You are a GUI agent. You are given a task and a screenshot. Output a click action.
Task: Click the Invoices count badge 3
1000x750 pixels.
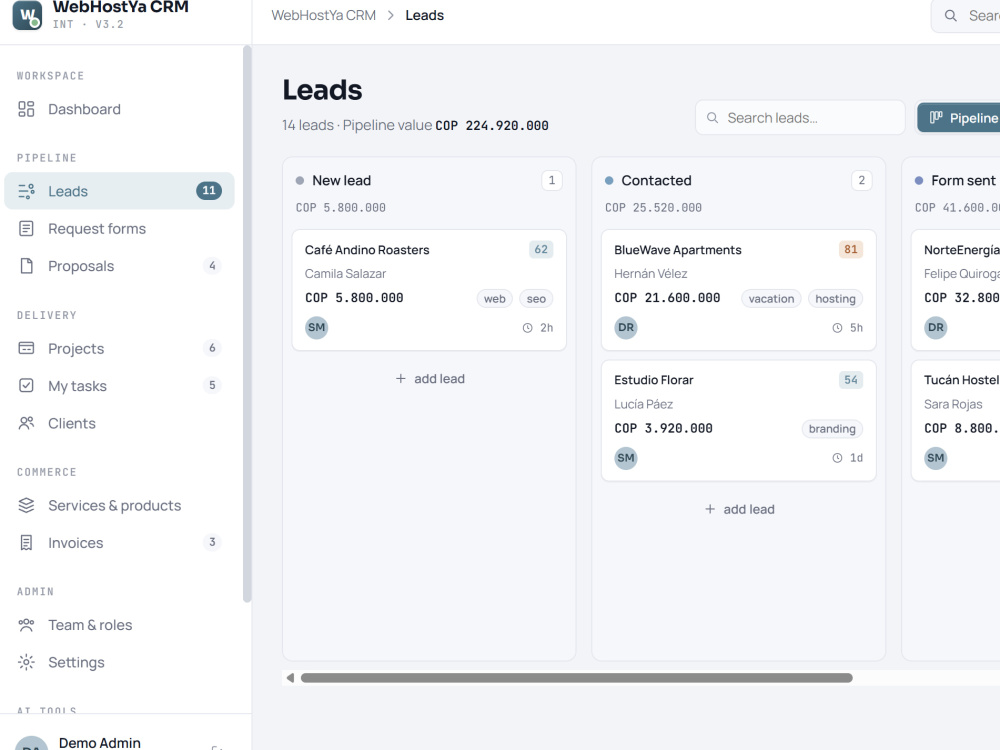pyautogui.click(x=212, y=542)
